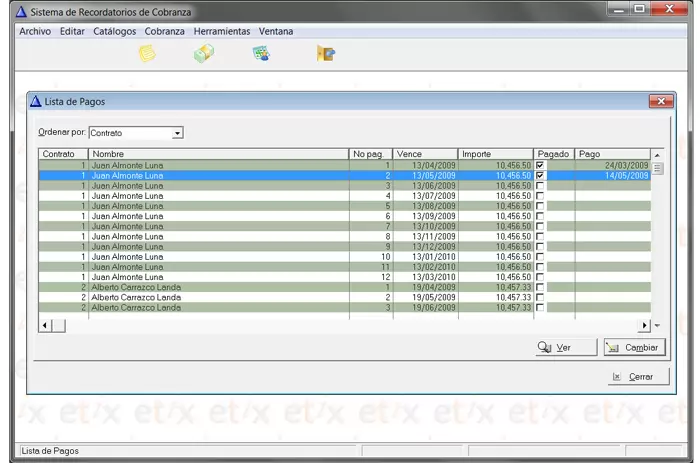
Task: Toggle Pagado checkbox on the highlighted row 2
Action: 541,175
